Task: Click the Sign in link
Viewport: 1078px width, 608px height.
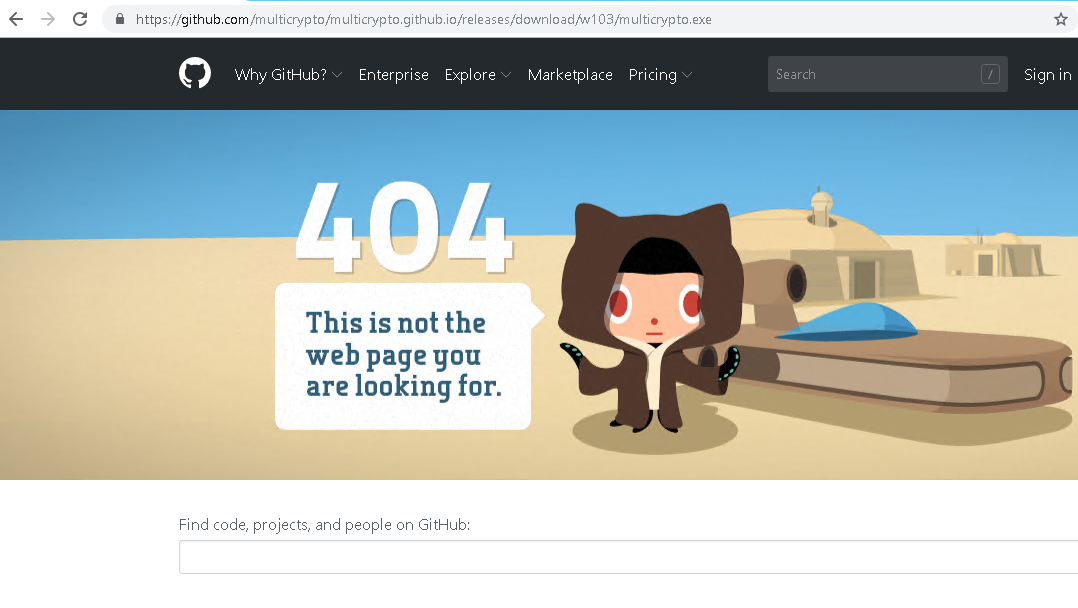Action: 1047,74
